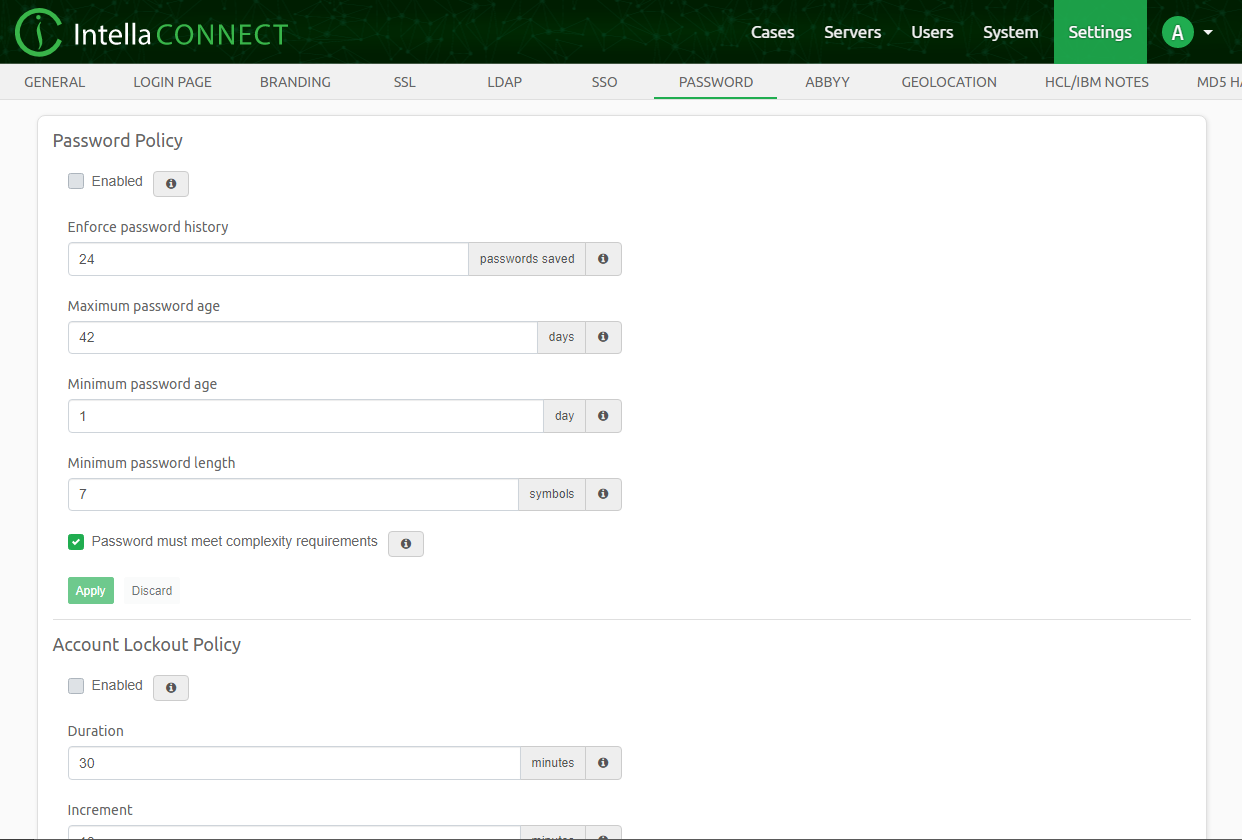This screenshot has height=840, width=1242.
Task: Switch to the LDAP tab
Action: tap(504, 82)
